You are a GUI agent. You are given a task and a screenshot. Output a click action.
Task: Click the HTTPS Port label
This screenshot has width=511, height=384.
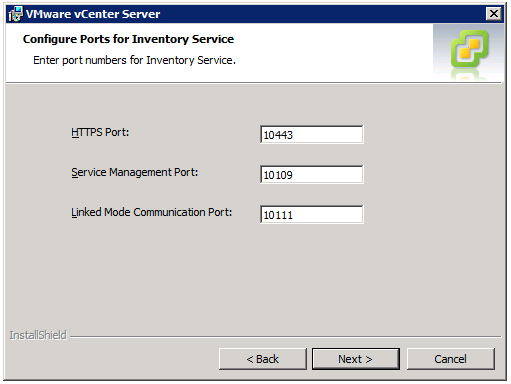point(100,132)
